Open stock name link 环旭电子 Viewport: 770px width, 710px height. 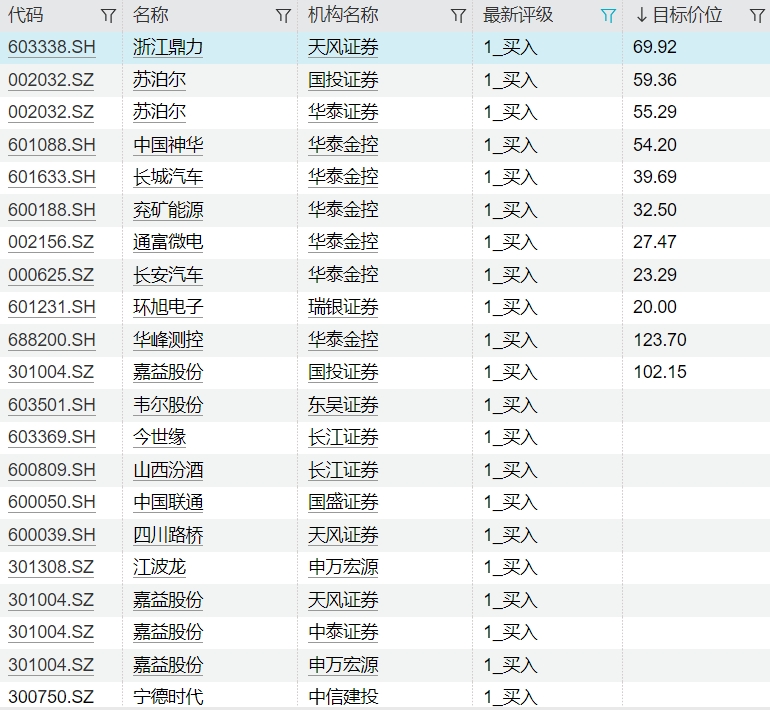[x=168, y=307]
